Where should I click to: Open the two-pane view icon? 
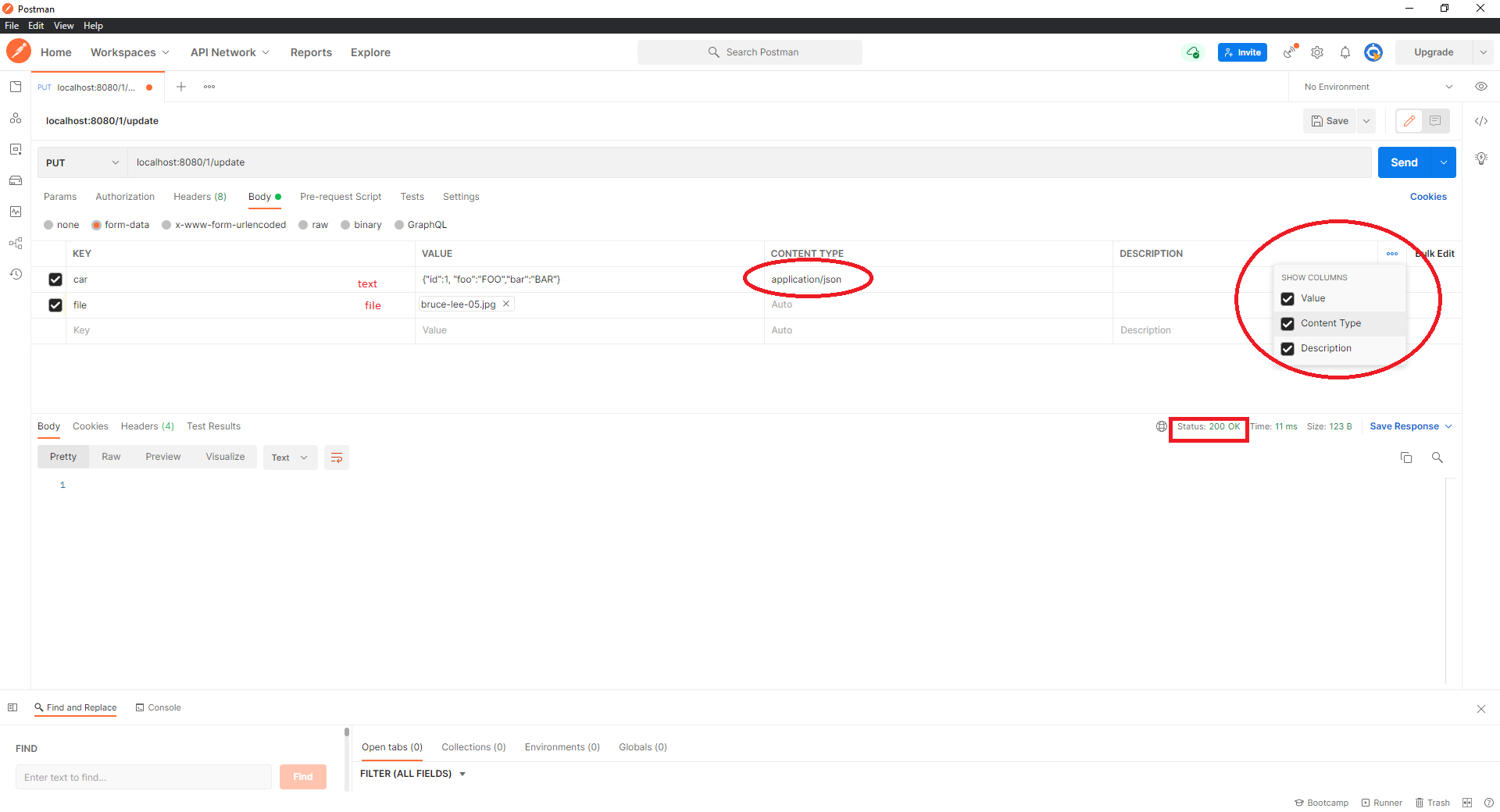(x=1467, y=803)
